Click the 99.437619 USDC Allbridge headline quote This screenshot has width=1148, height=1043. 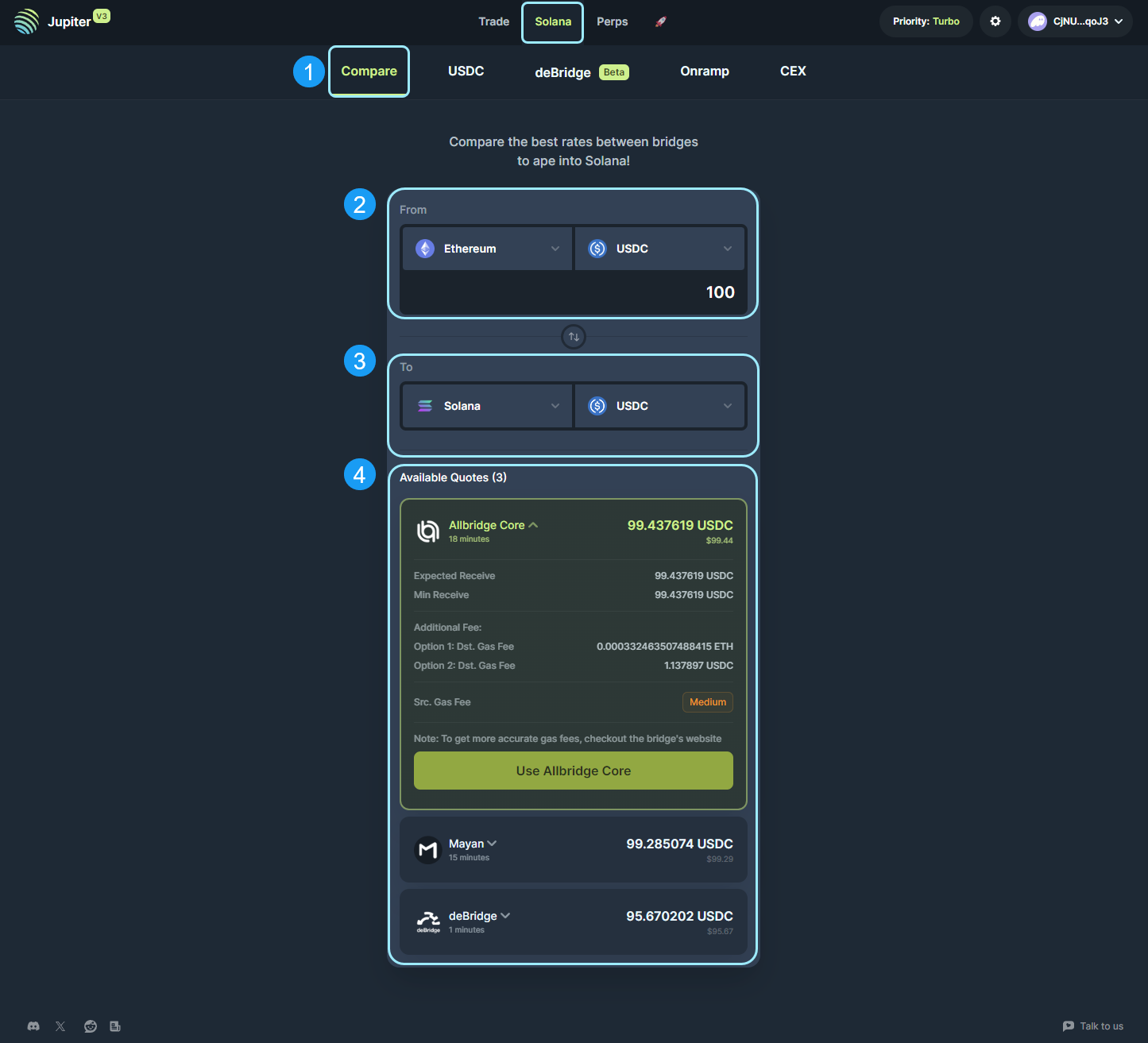[680, 525]
